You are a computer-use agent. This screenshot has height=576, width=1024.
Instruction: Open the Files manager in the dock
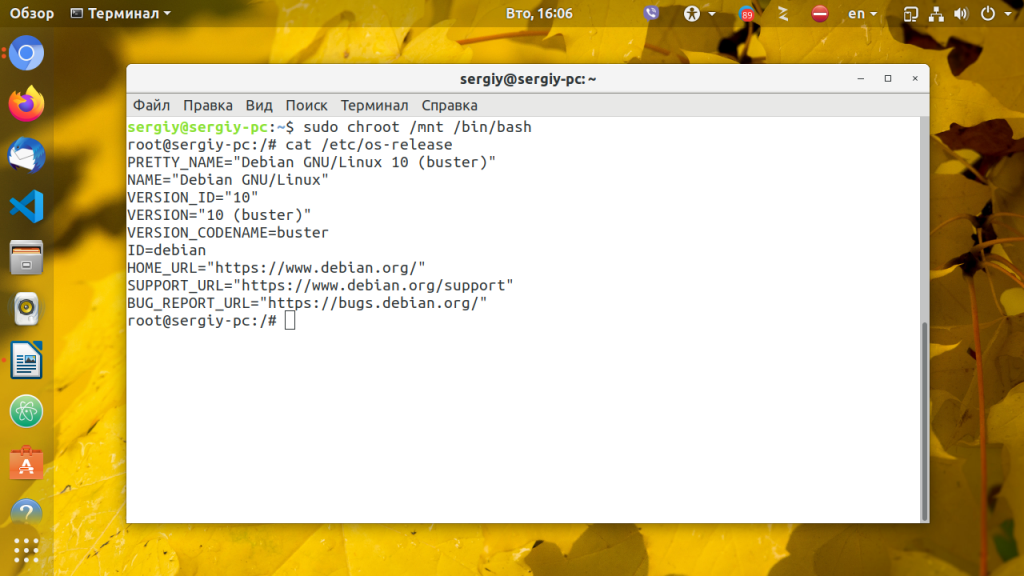(x=27, y=258)
